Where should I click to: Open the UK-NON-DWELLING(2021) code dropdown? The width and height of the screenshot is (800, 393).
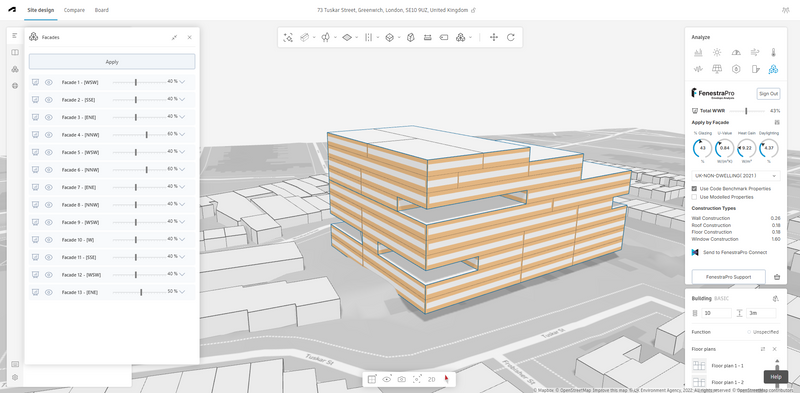[x=736, y=176]
